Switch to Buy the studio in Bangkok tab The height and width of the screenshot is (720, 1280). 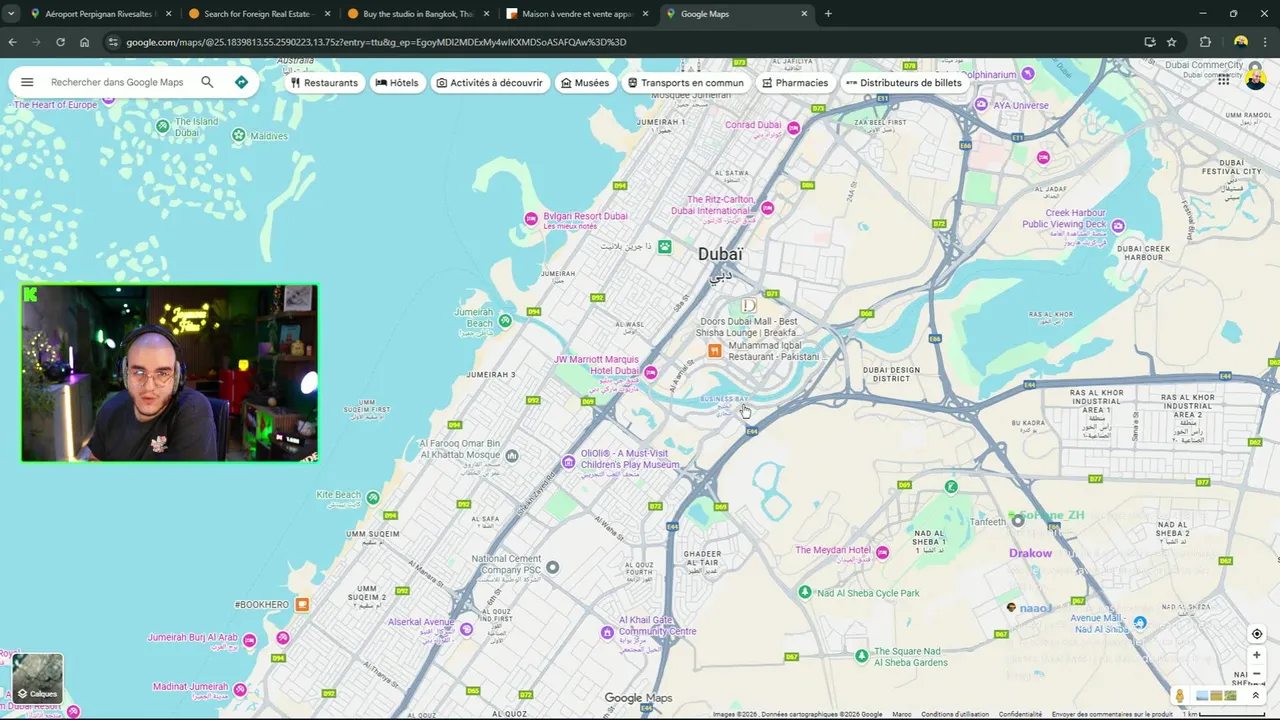417,14
